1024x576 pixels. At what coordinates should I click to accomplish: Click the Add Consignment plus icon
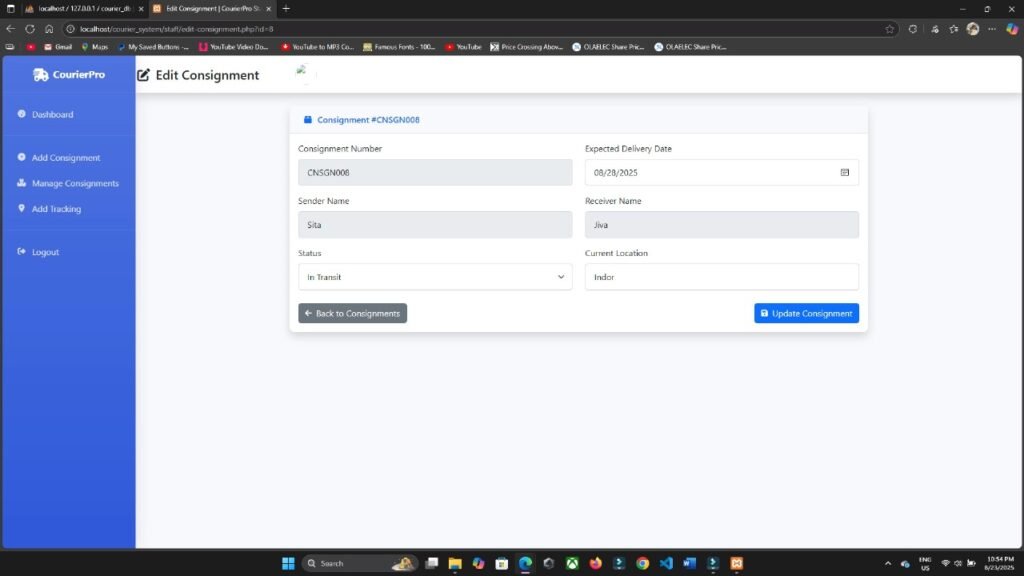[x=21, y=157]
